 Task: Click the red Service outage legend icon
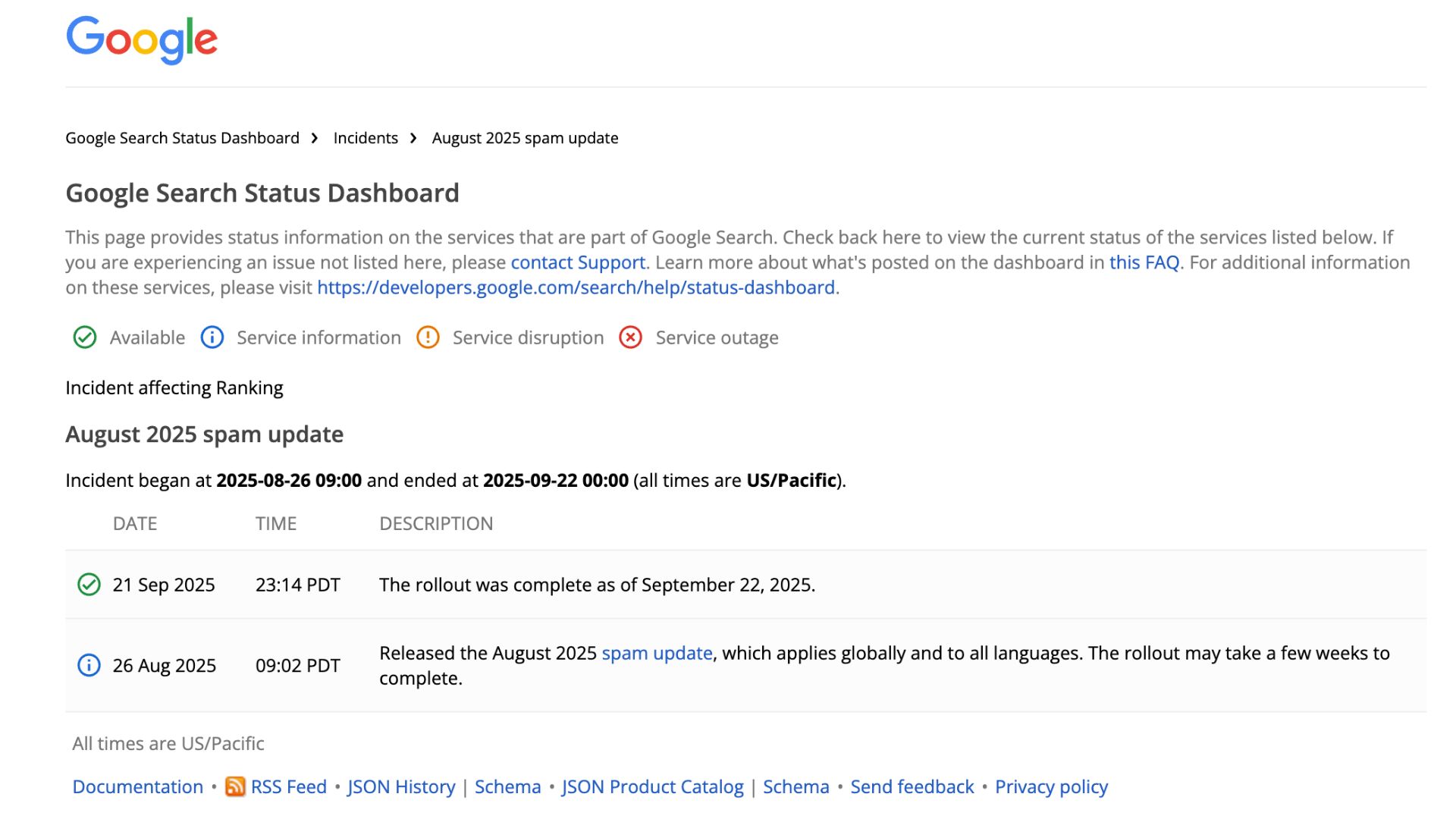click(631, 337)
